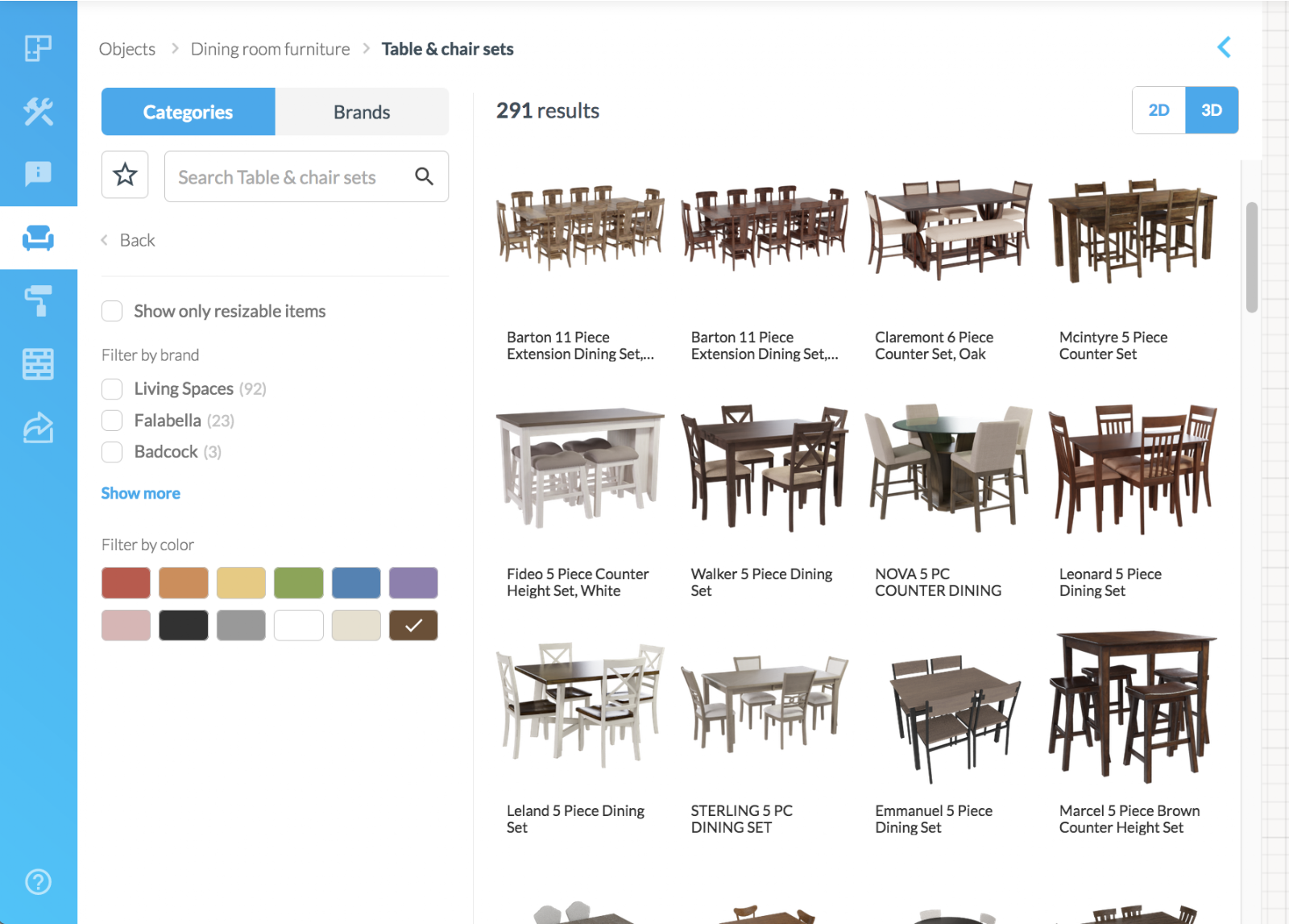Go back using the Back chevron
Screen dimensions: 1289x924
coord(129,240)
